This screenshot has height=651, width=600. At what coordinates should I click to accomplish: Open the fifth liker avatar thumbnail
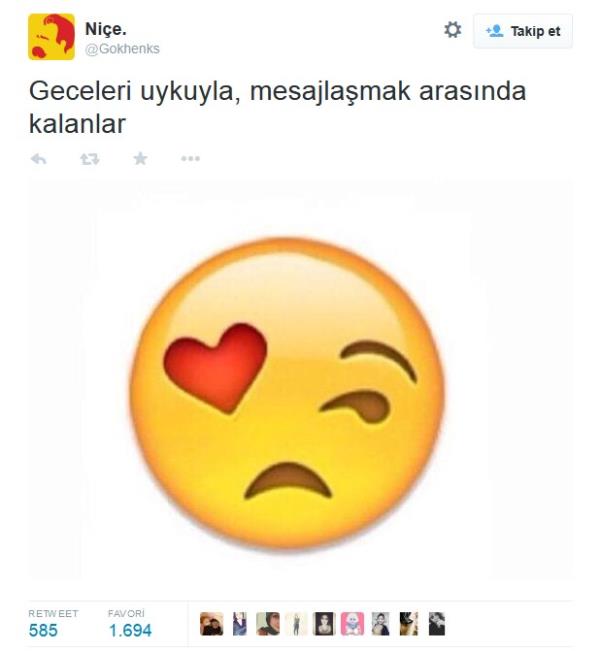324,624
